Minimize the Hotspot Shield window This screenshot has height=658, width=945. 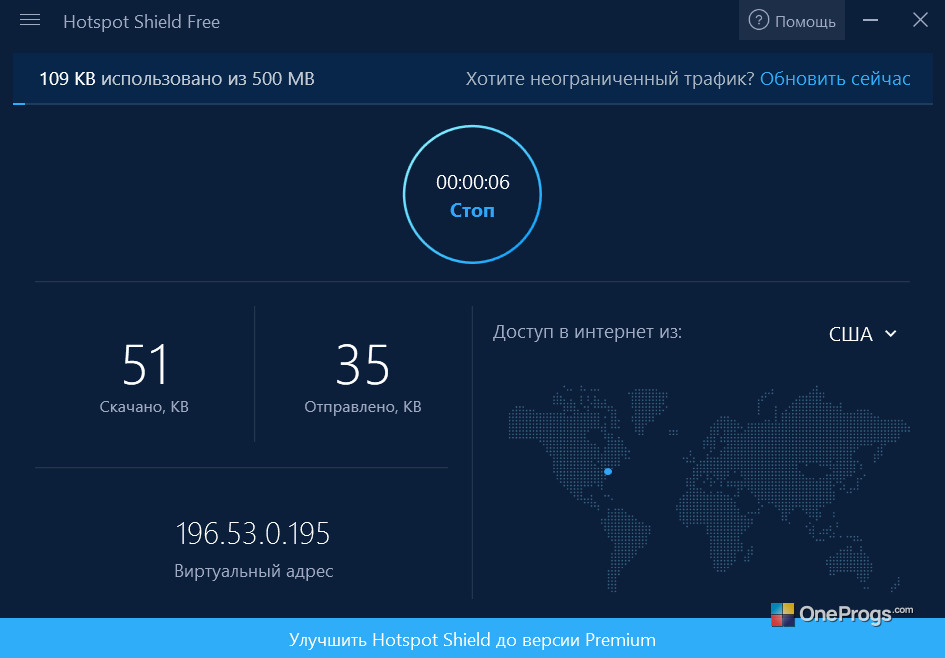click(870, 20)
